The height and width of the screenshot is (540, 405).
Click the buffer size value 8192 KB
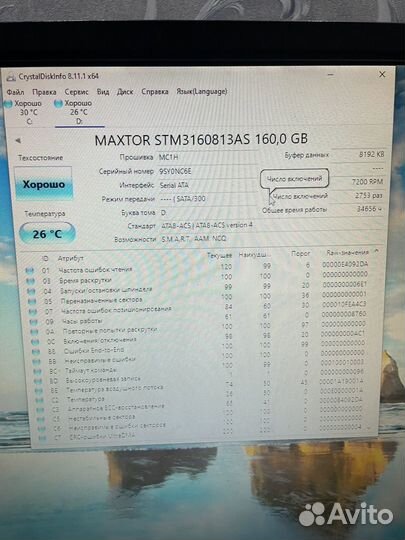pos(371,154)
